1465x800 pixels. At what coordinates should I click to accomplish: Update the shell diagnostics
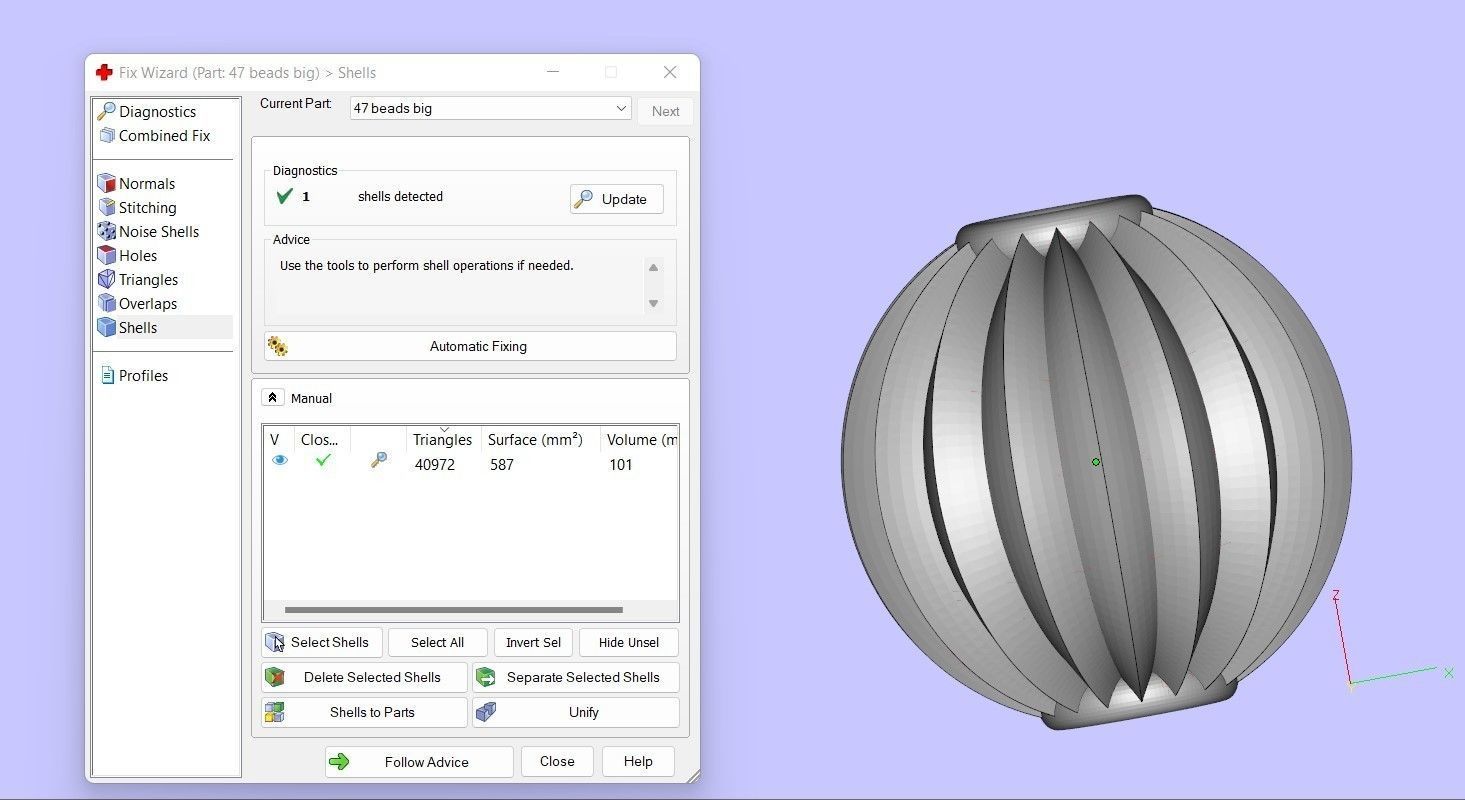coord(617,199)
